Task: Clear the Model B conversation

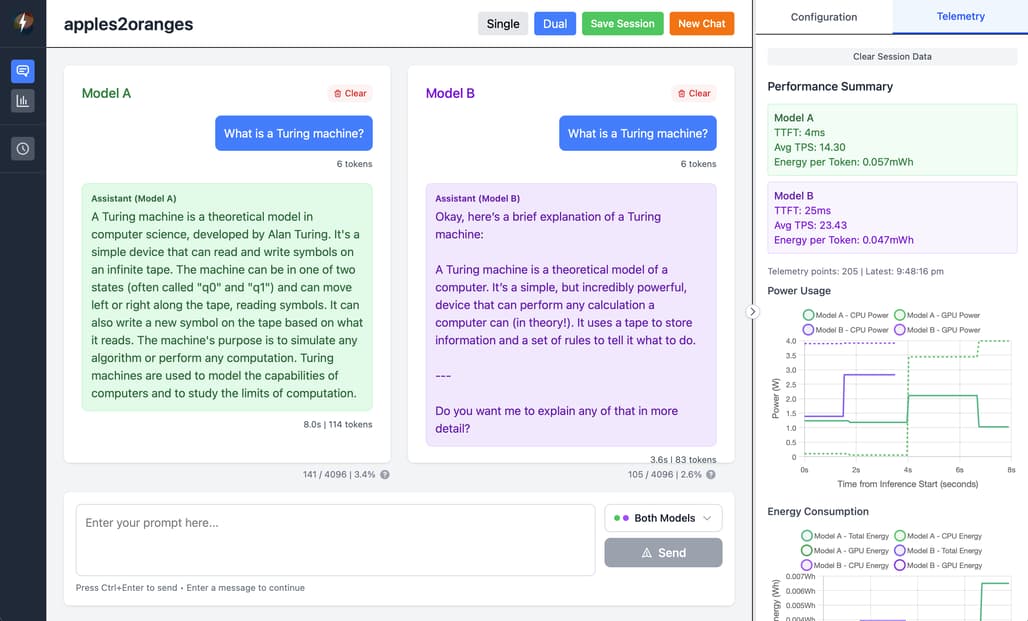Action: click(x=694, y=93)
